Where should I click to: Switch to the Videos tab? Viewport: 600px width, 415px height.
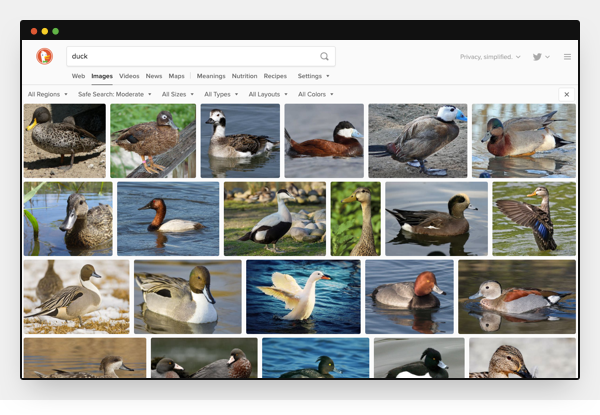tap(129, 76)
